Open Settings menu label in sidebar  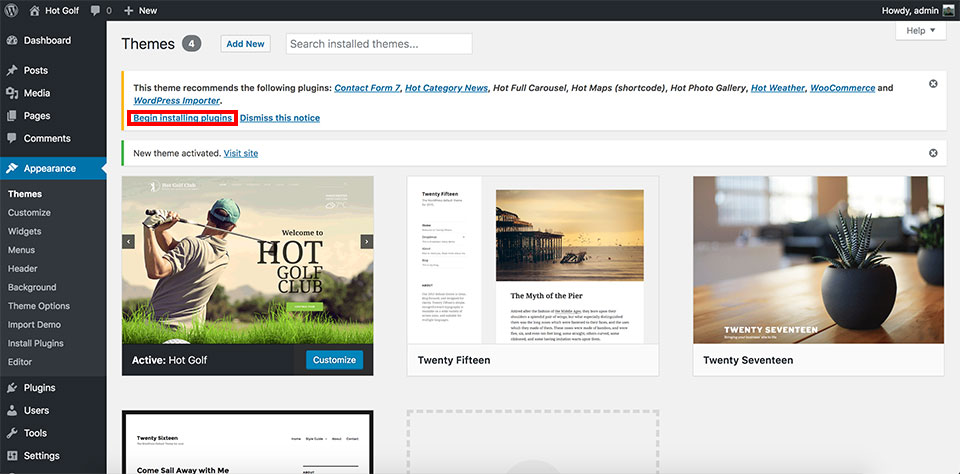[x=42, y=456]
